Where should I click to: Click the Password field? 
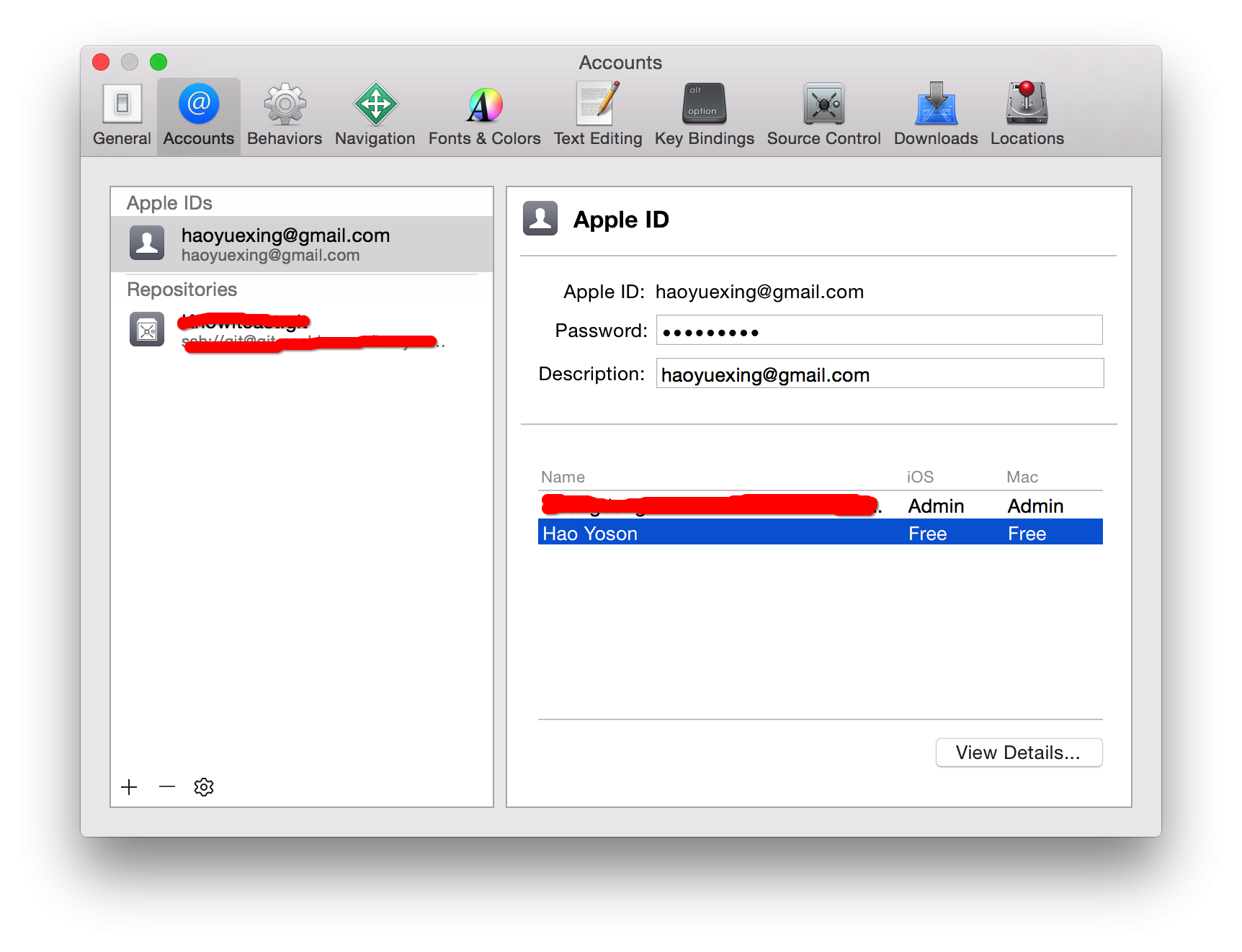pos(879,331)
